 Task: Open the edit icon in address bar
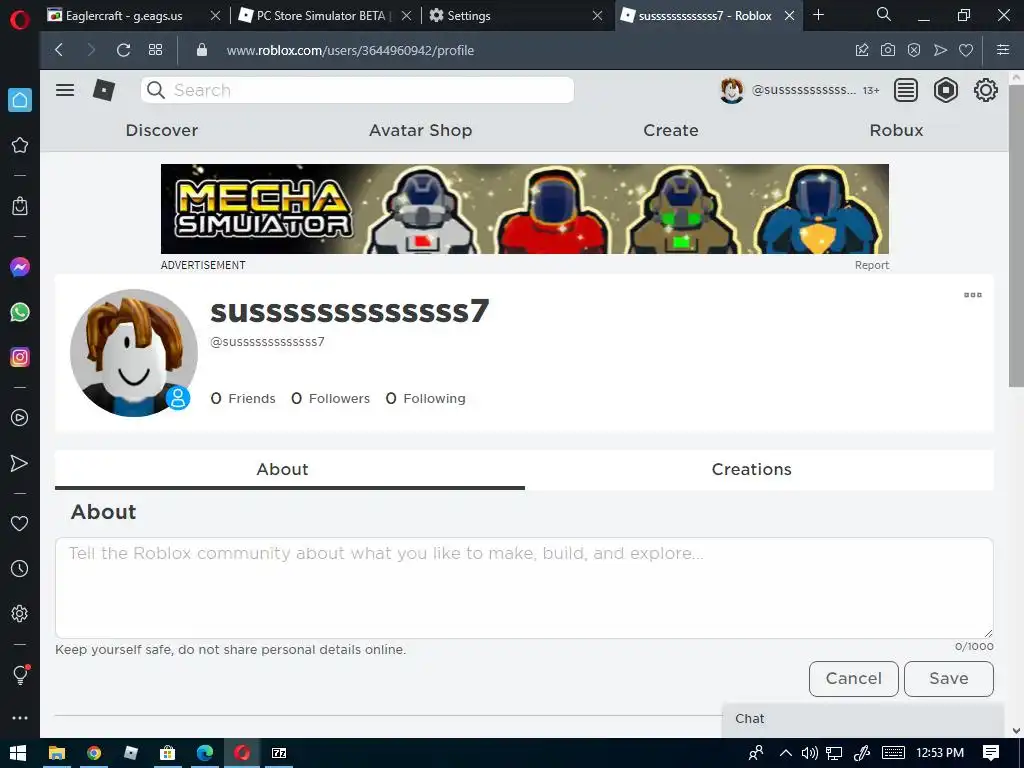coord(861,50)
